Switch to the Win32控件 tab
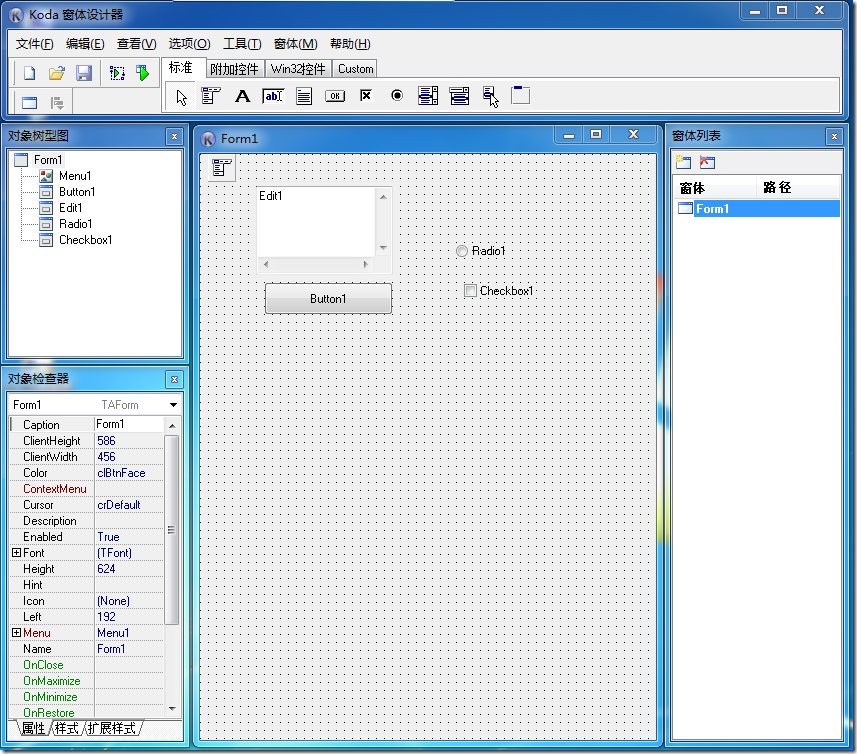 pos(299,69)
